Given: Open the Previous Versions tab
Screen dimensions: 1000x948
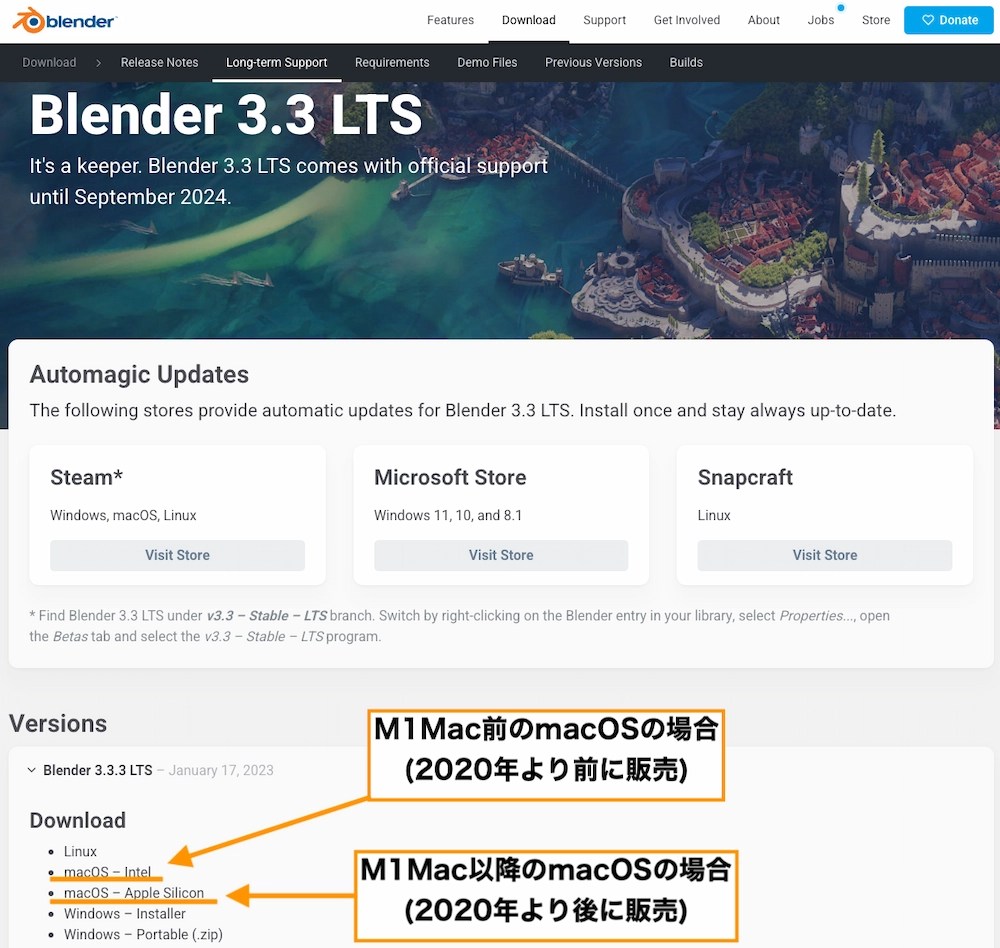Looking at the screenshot, I should [x=593, y=62].
